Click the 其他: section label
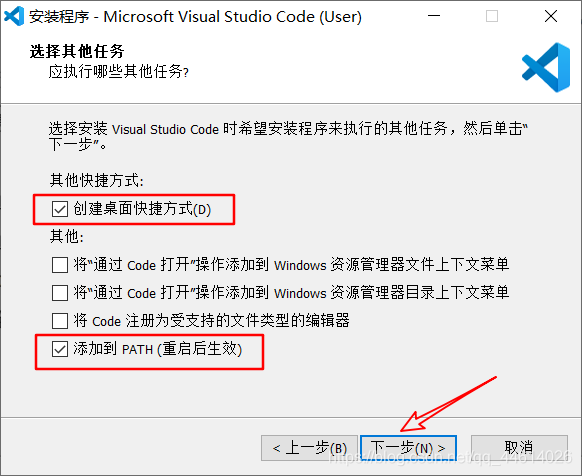 click(x=67, y=236)
